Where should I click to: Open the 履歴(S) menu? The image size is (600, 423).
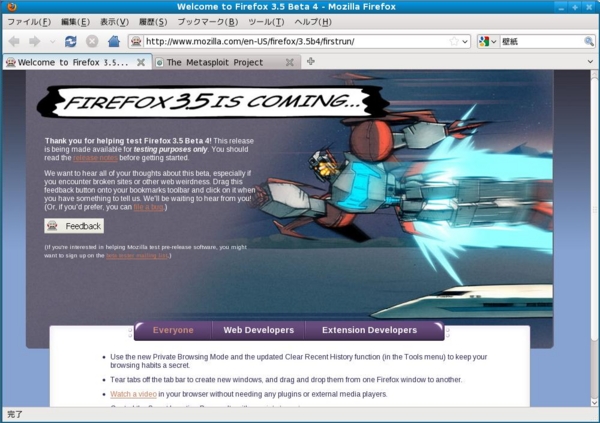[x=153, y=22]
